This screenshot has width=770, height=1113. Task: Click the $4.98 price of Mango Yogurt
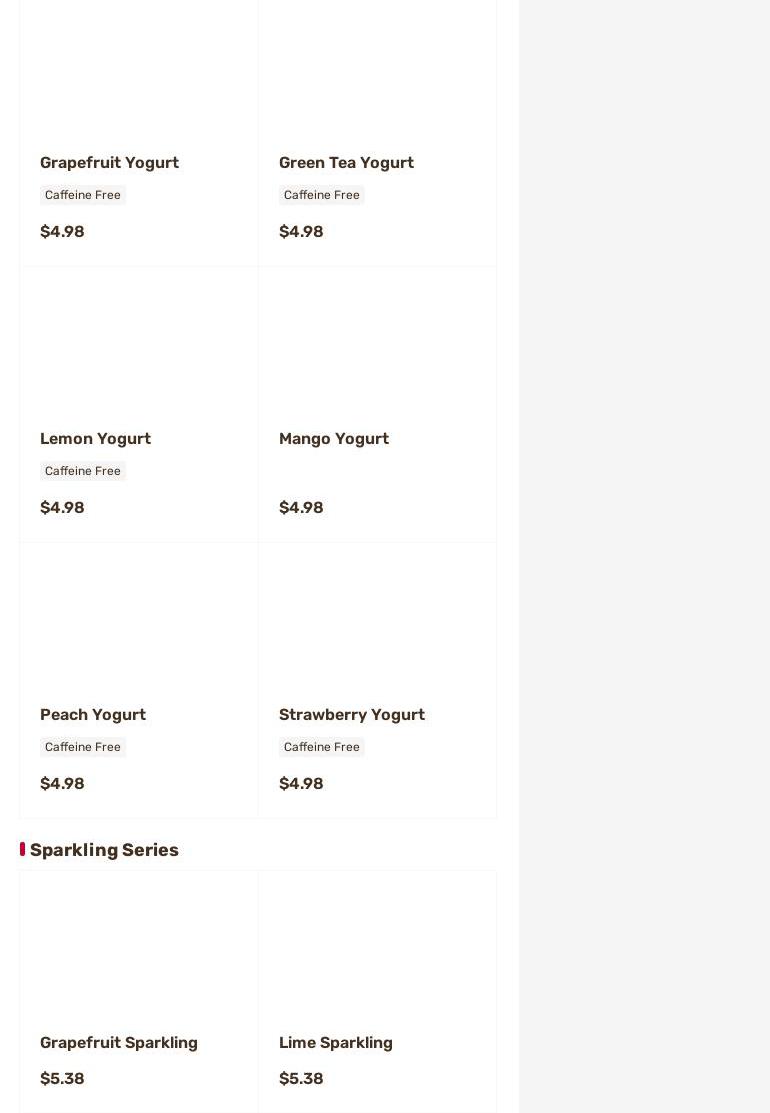301,507
